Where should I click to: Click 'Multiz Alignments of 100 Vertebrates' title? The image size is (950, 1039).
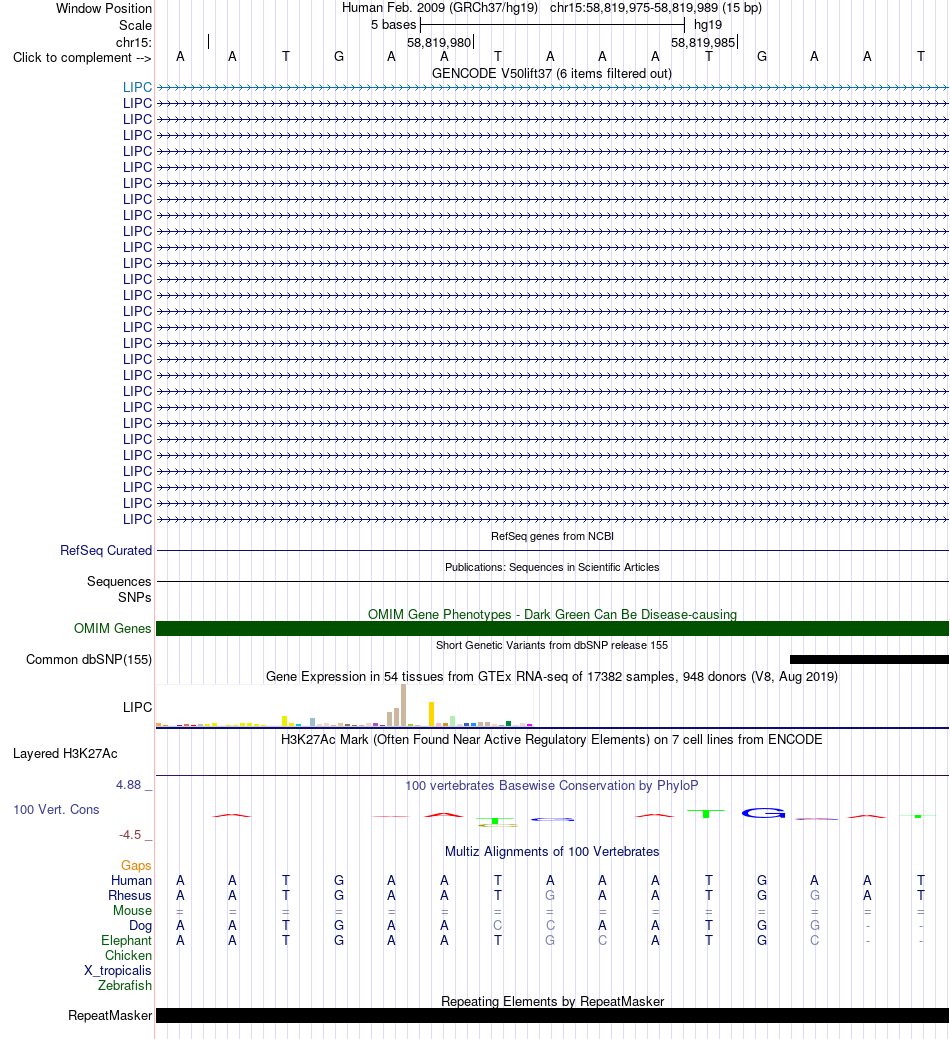[552, 851]
